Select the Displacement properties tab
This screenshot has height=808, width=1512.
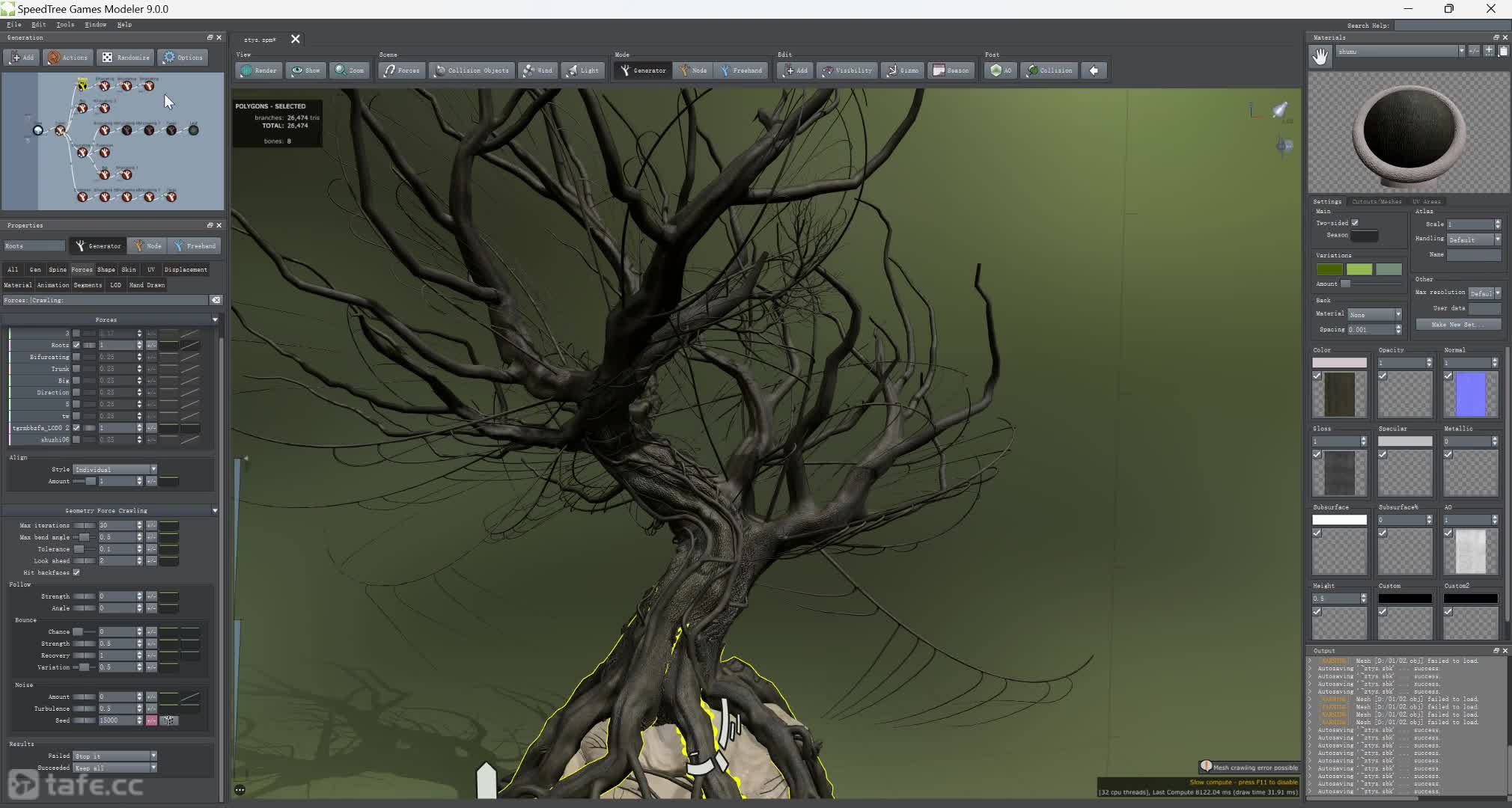(186, 269)
